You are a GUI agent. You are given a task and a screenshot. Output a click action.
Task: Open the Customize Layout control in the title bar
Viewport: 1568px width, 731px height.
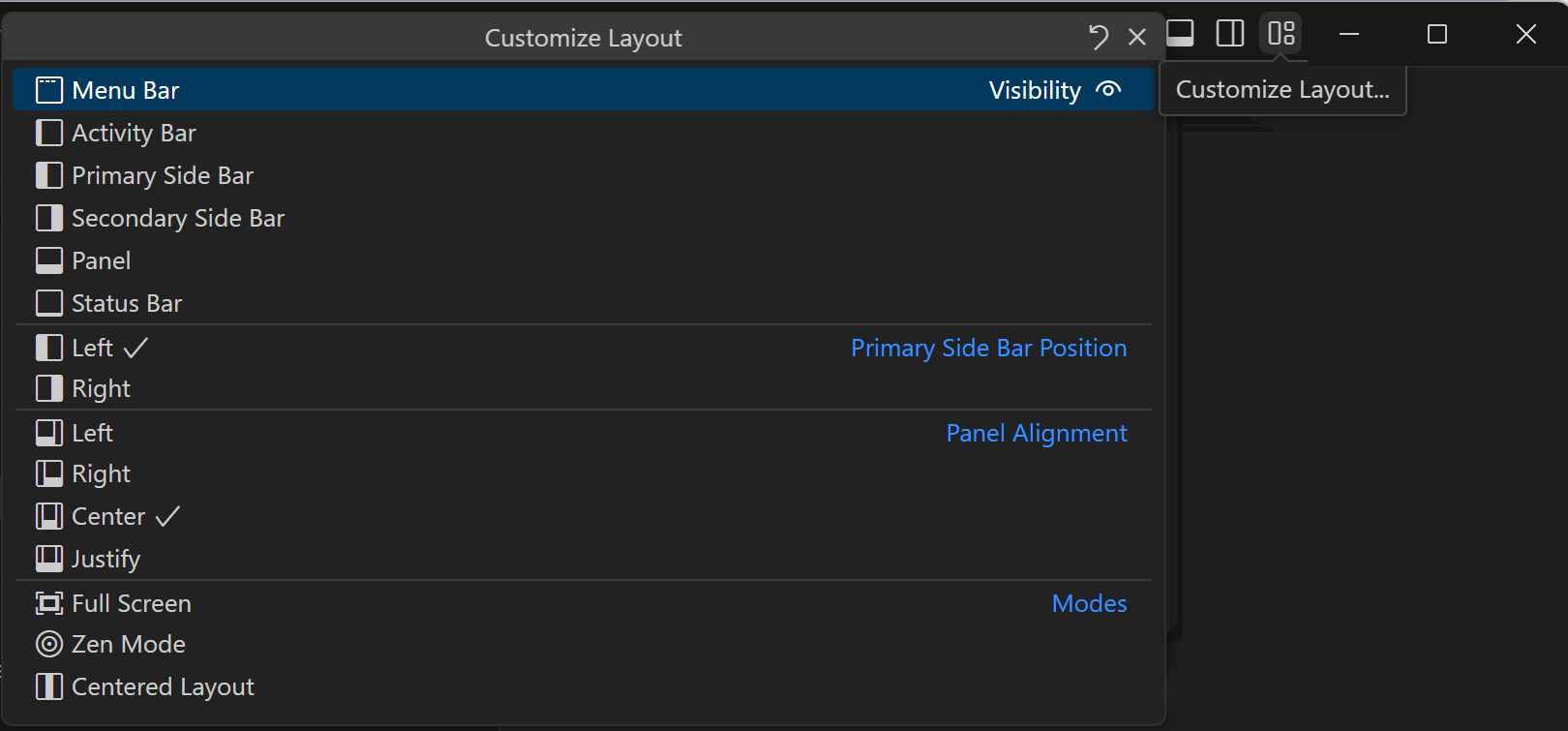(x=1281, y=34)
